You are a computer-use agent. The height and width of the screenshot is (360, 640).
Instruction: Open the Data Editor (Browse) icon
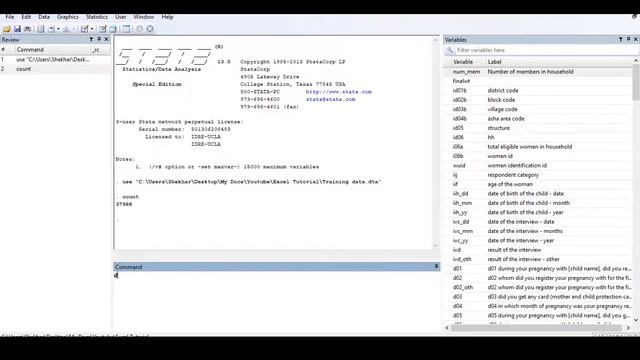coord(113,29)
